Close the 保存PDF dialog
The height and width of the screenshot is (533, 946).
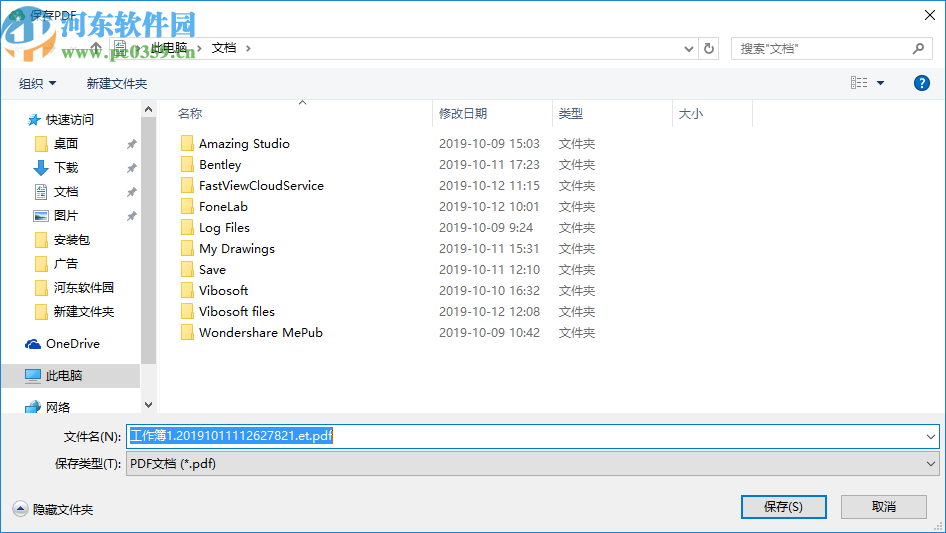(x=930, y=15)
